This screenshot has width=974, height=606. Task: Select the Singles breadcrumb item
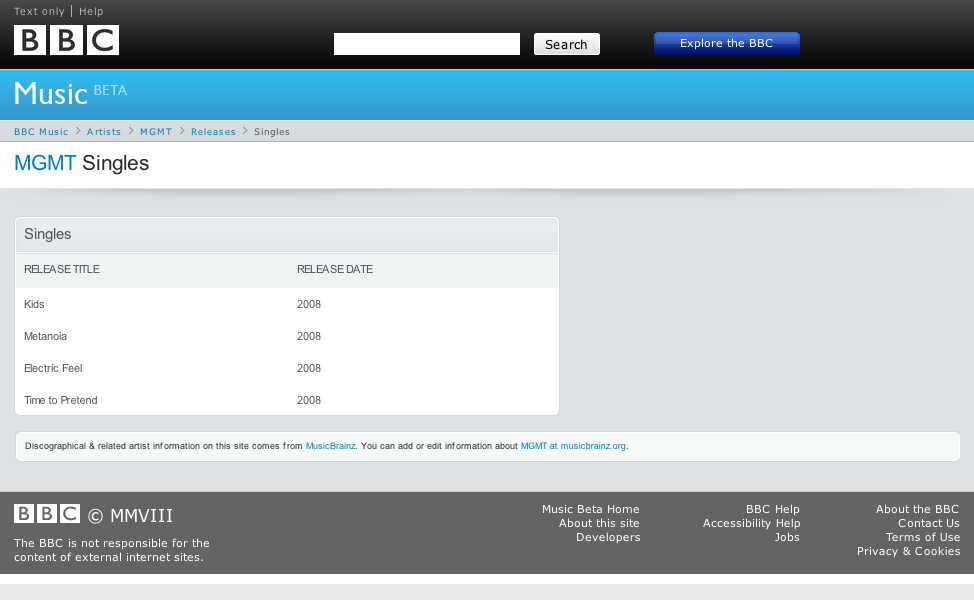[x=271, y=132]
